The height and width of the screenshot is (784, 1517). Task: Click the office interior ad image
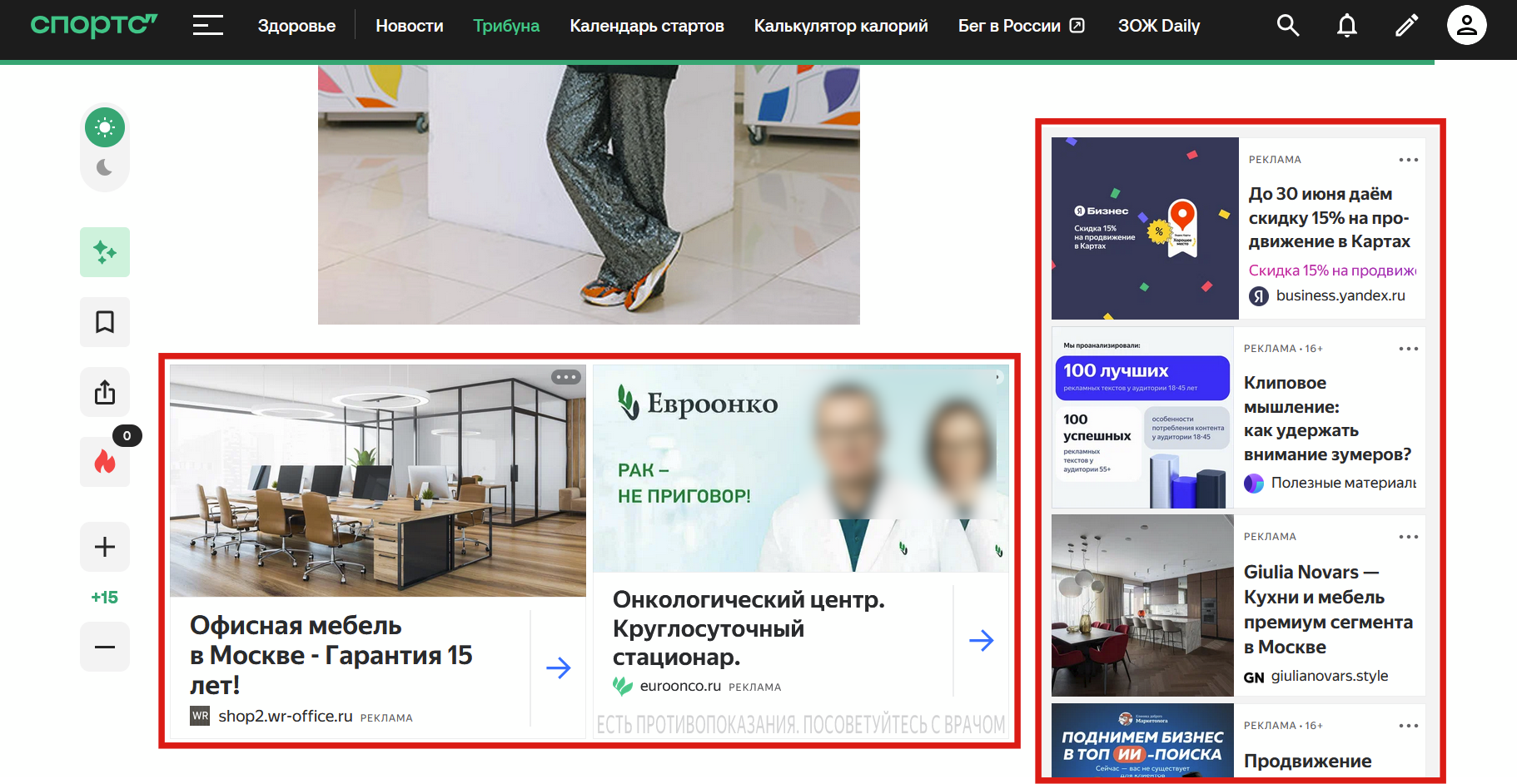coord(378,480)
